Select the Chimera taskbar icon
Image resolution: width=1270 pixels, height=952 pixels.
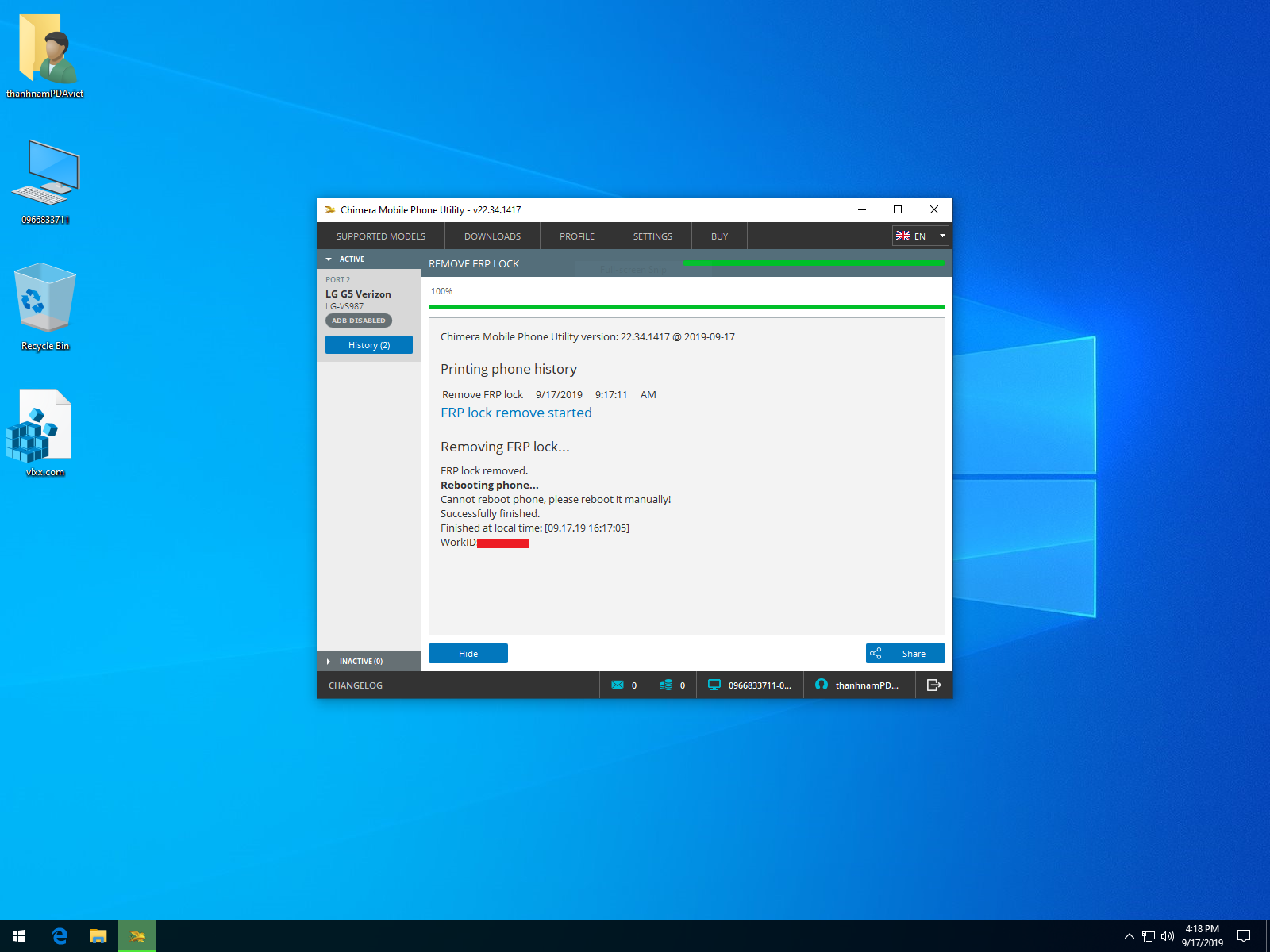click(x=137, y=936)
